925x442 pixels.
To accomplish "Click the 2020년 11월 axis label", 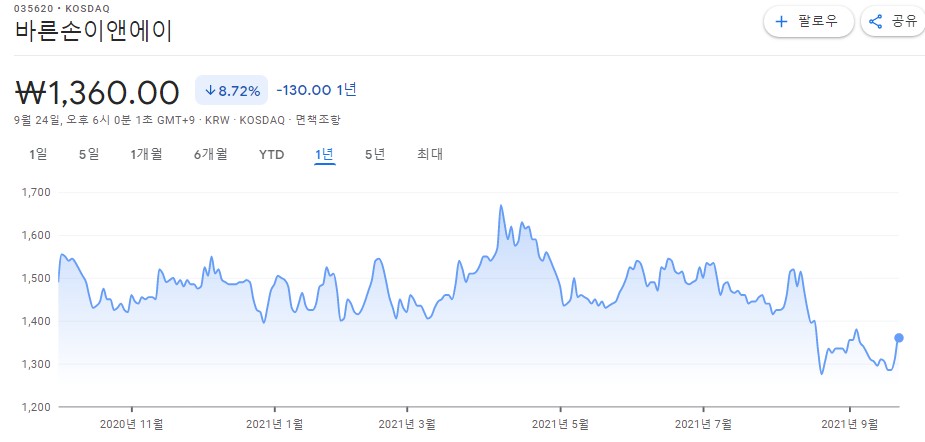I will 132,424.
